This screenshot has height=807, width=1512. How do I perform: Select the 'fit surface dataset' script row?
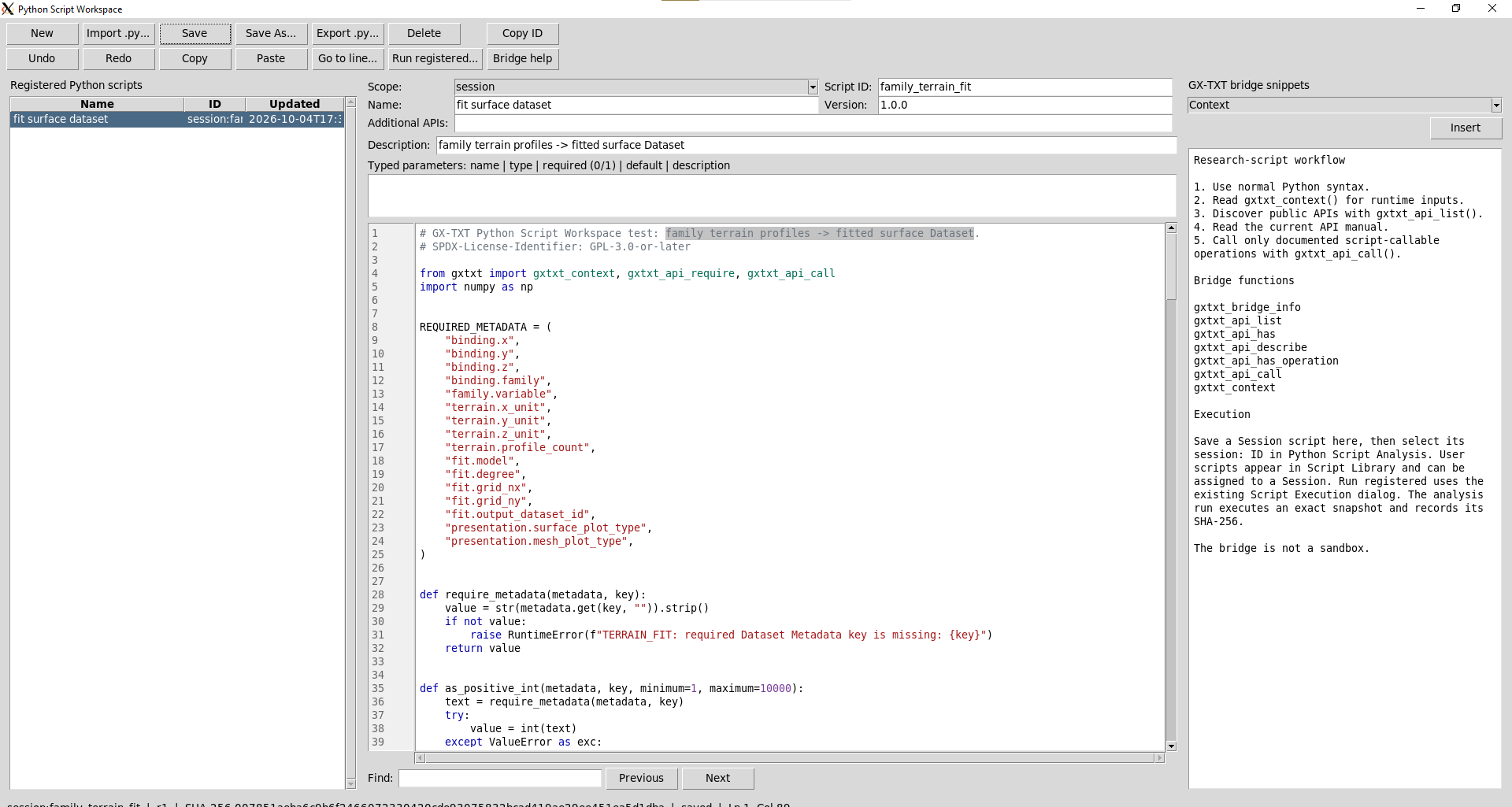click(177, 119)
